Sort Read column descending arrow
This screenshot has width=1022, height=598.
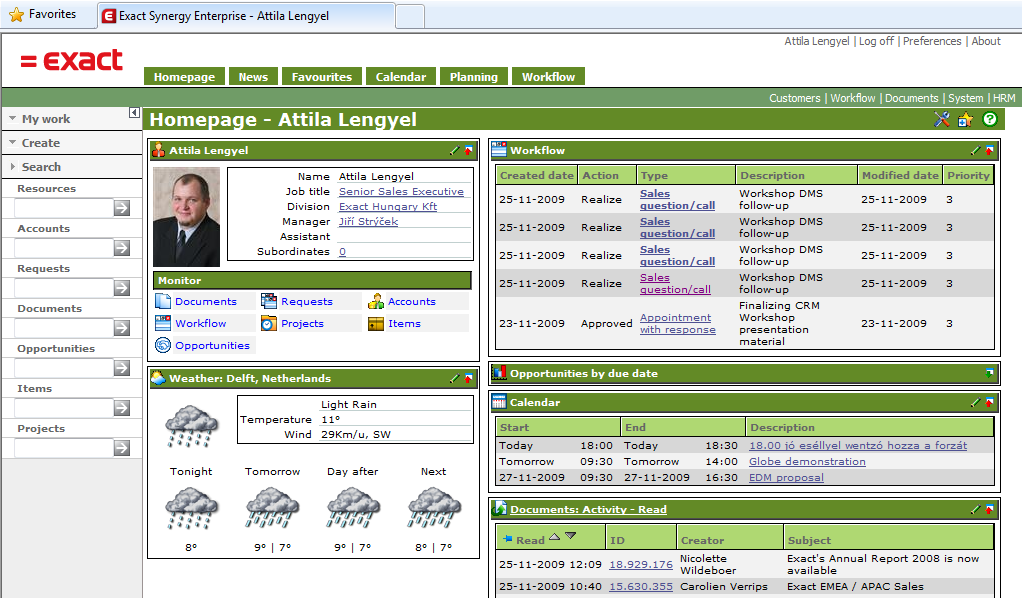tap(570, 536)
